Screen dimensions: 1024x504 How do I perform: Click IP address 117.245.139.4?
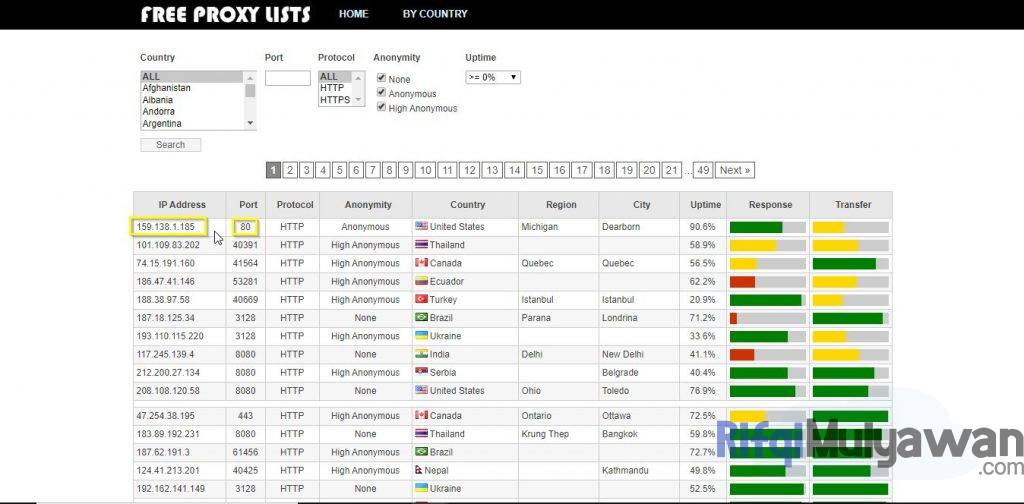tap(165, 354)
